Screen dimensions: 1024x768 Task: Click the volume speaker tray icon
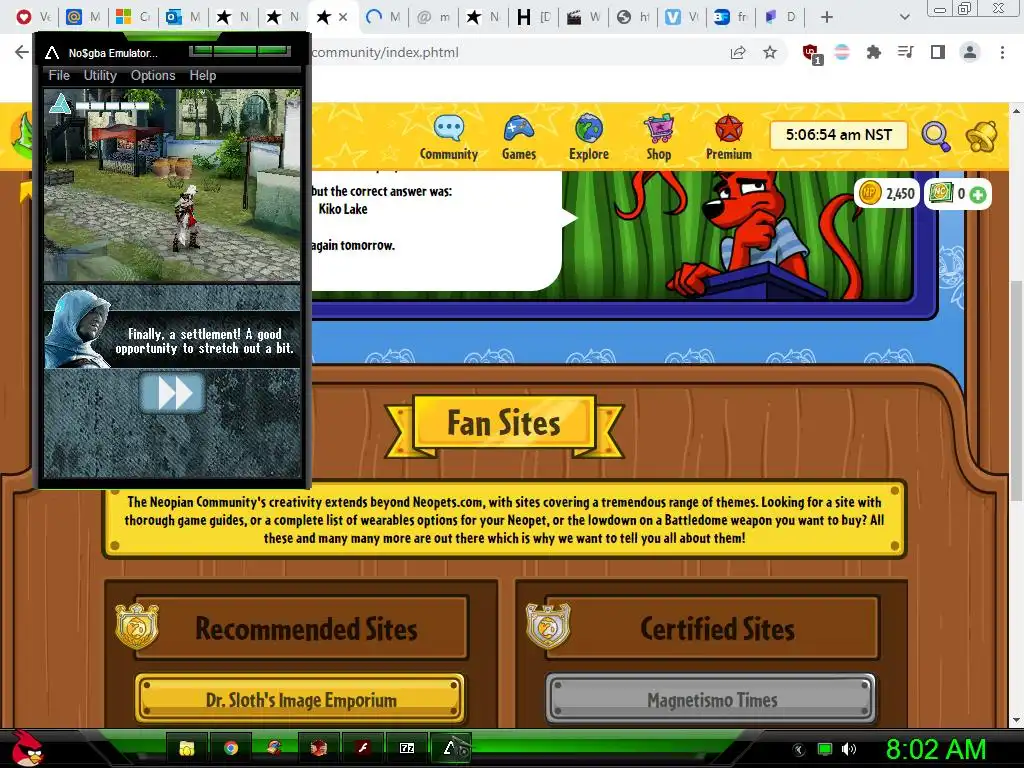click(x=849, y=749)
